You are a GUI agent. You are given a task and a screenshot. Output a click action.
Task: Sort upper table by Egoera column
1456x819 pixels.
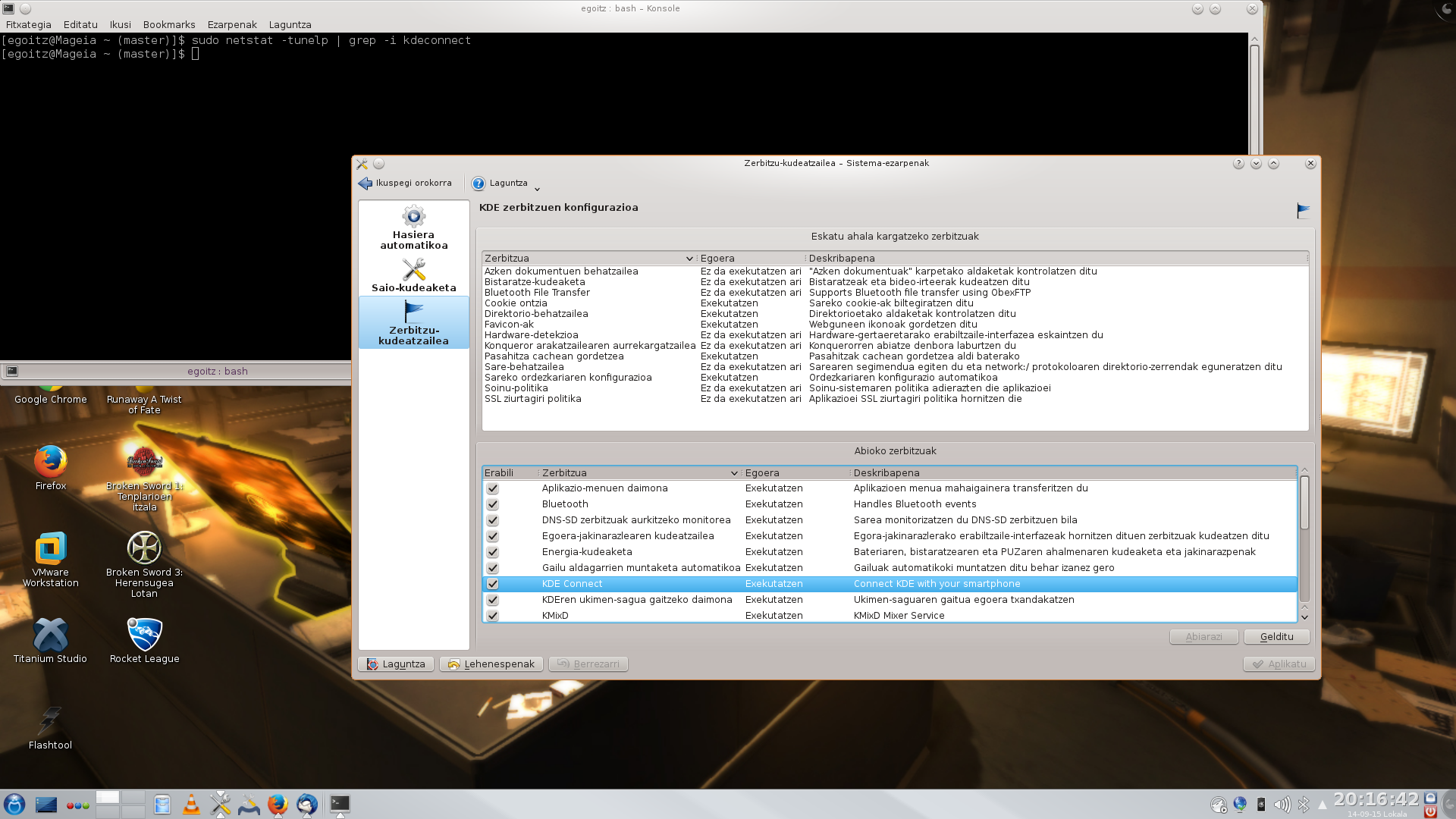tap(750, 259)
